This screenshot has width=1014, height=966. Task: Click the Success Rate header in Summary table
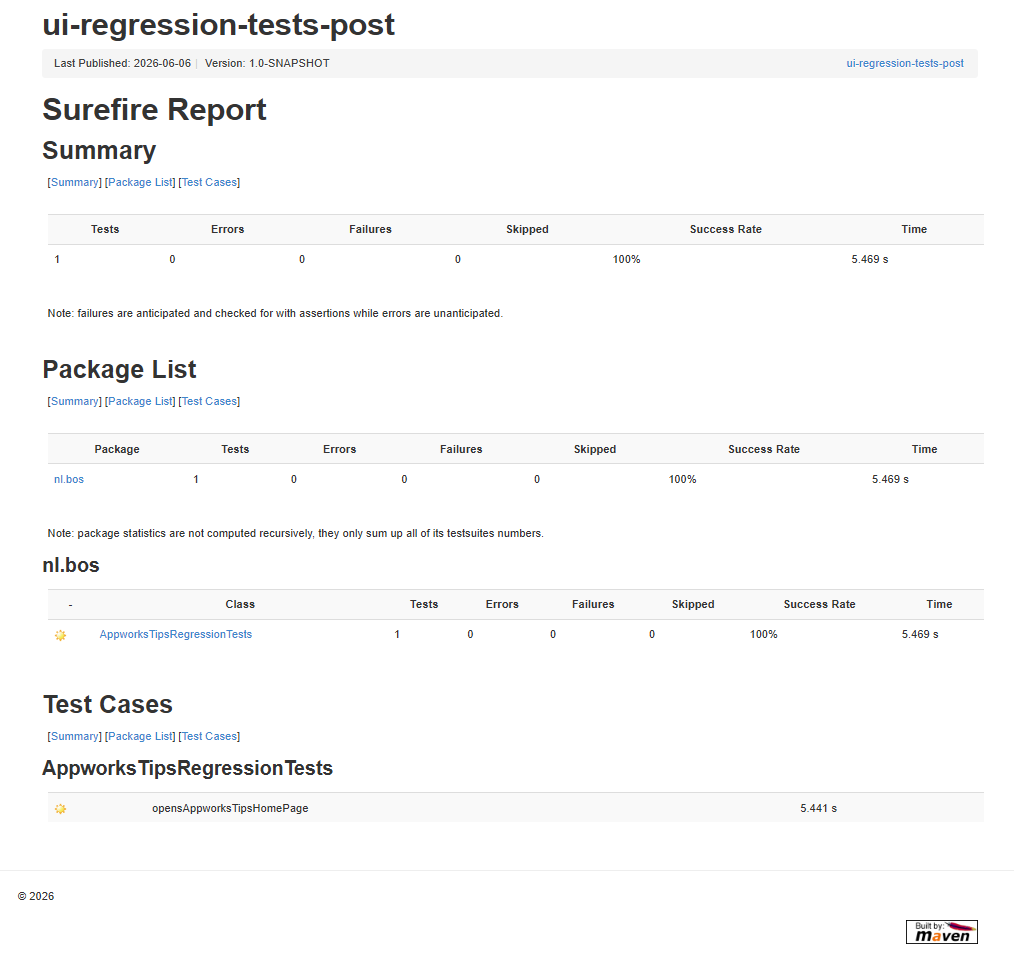click(x=726, y=230)
